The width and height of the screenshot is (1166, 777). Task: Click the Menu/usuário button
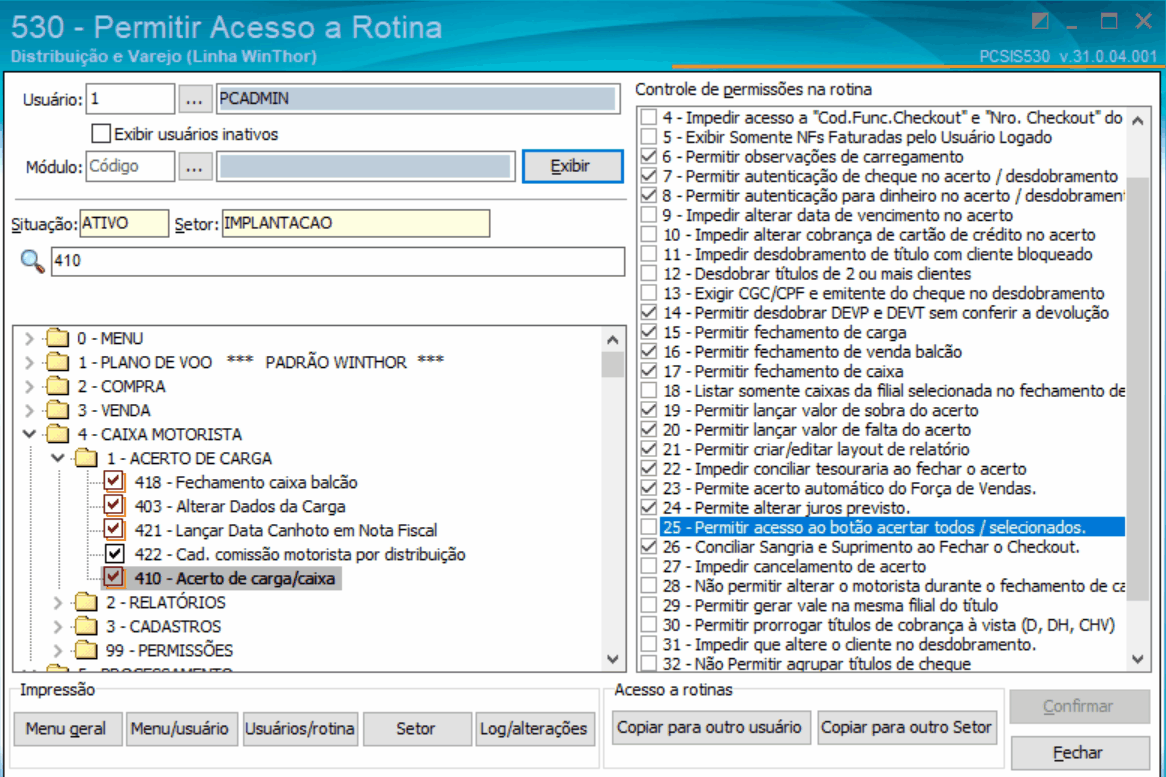pos(179,729)
